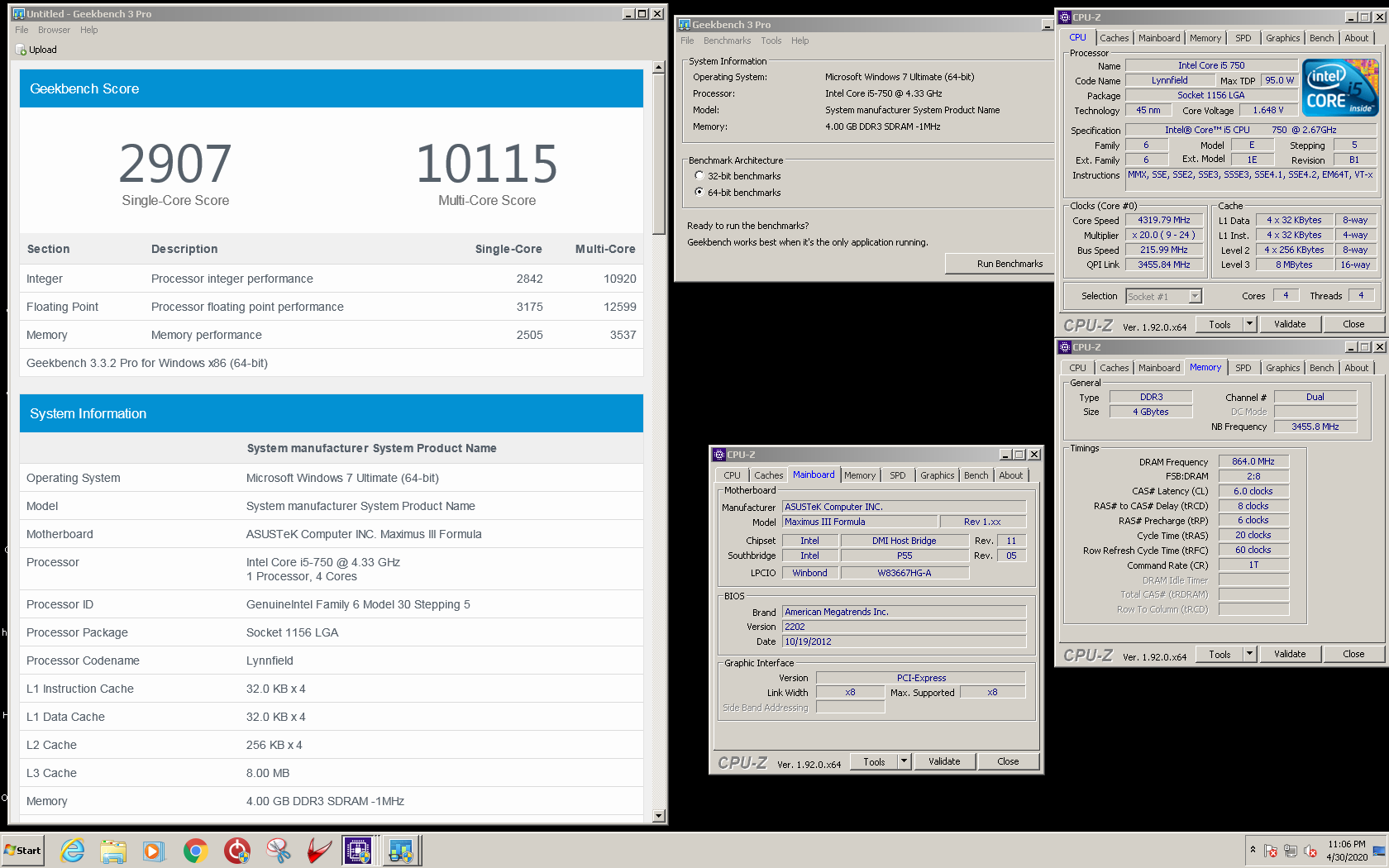
Task: Click Validate in top CPU-Z window
Action: (1290, 324)
